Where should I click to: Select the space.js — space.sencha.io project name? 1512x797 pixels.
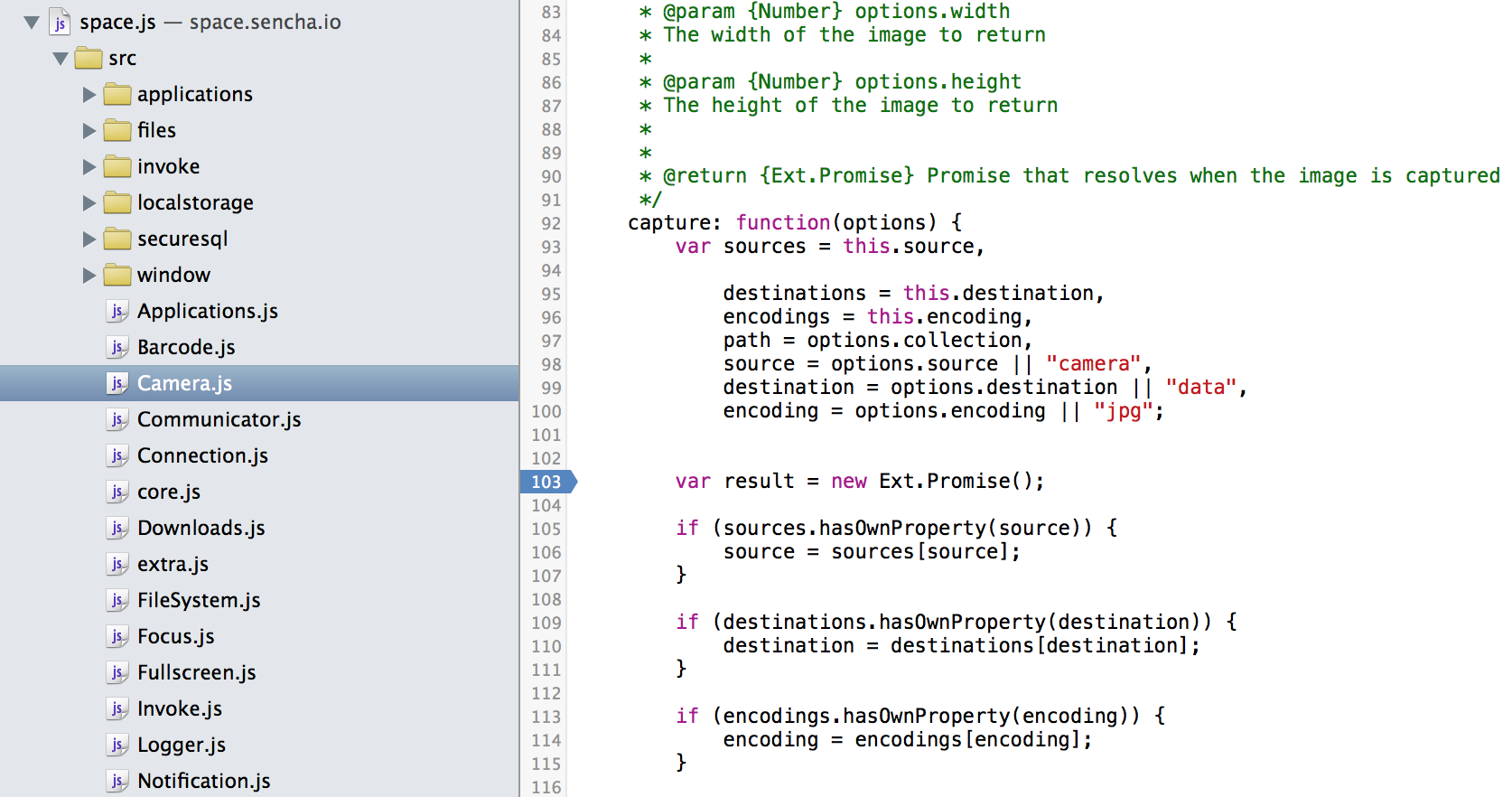point(210,23)
